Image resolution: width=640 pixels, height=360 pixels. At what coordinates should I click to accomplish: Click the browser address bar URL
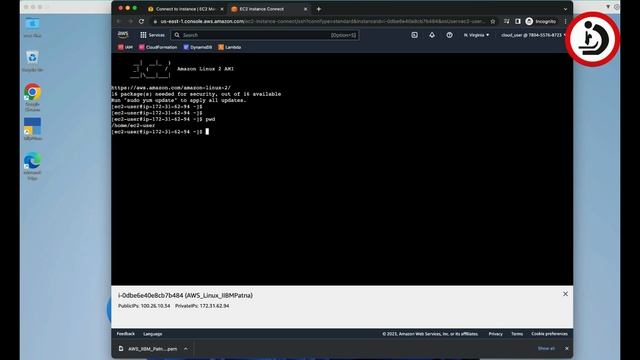point(322,21)
